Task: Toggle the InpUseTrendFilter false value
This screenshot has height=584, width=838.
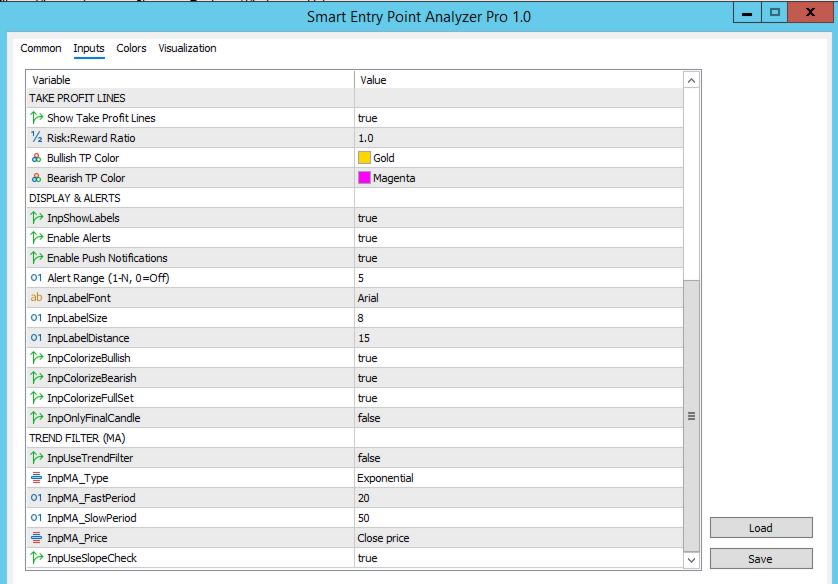Action: pyautogui.click(x=518, y=458)
